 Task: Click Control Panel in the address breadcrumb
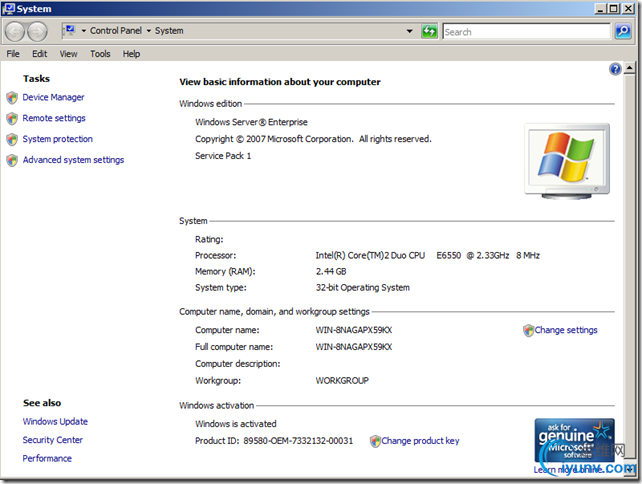(116, 31)
